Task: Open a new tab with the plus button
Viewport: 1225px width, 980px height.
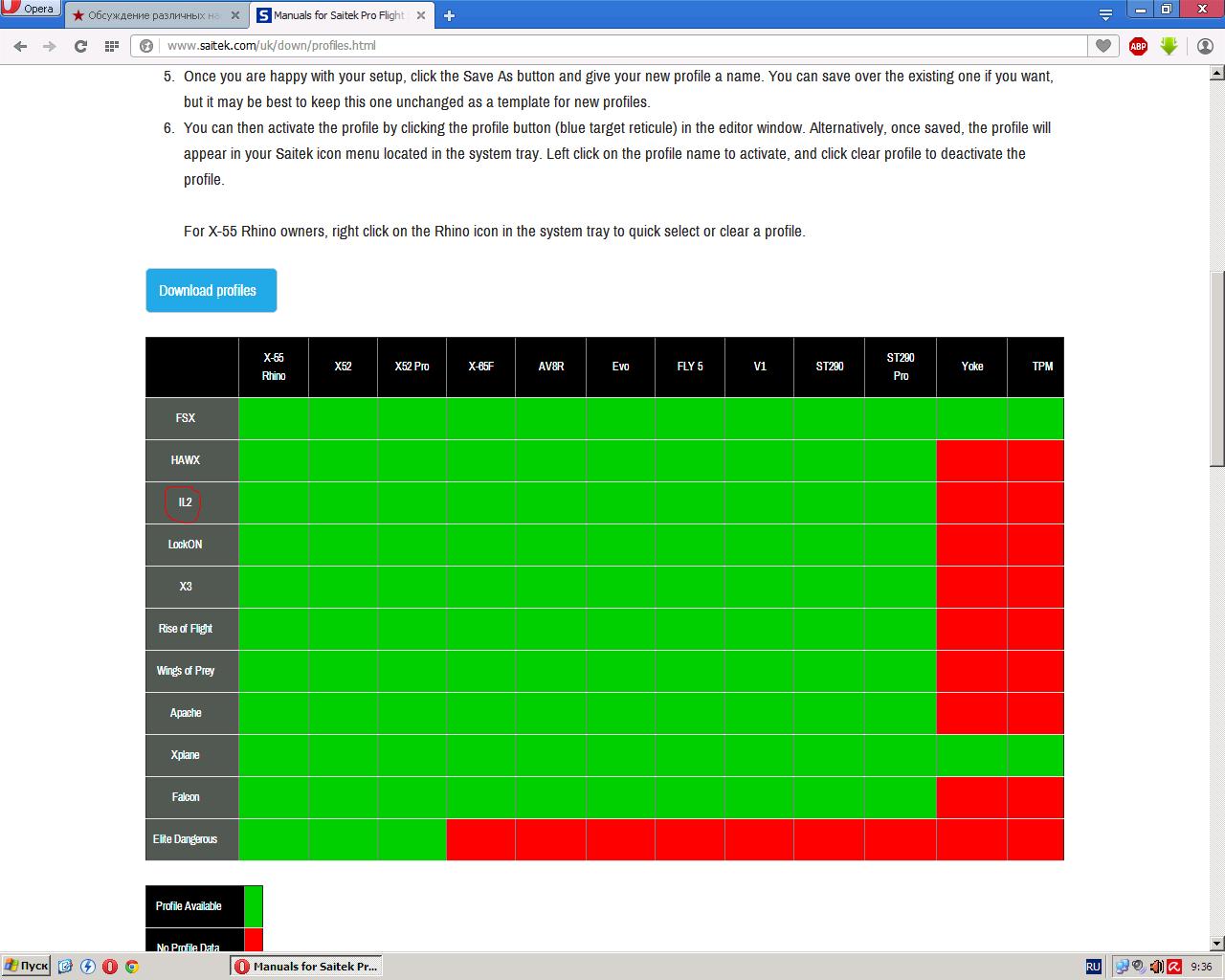Action: click(449, 15)
